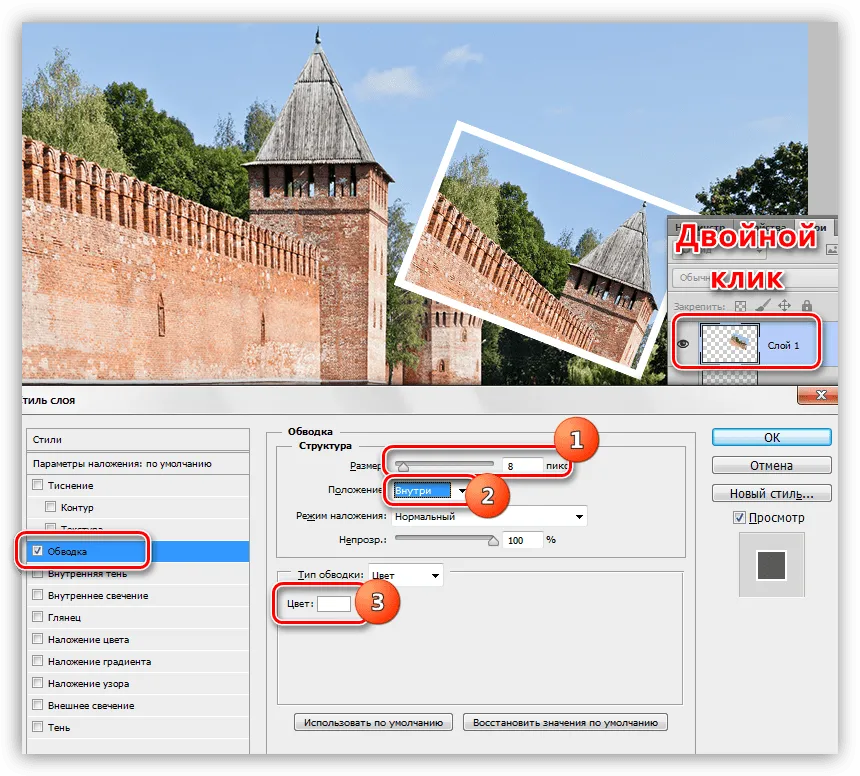
Task: Click the pixel layer filter icon
Action: click(832, 250)
